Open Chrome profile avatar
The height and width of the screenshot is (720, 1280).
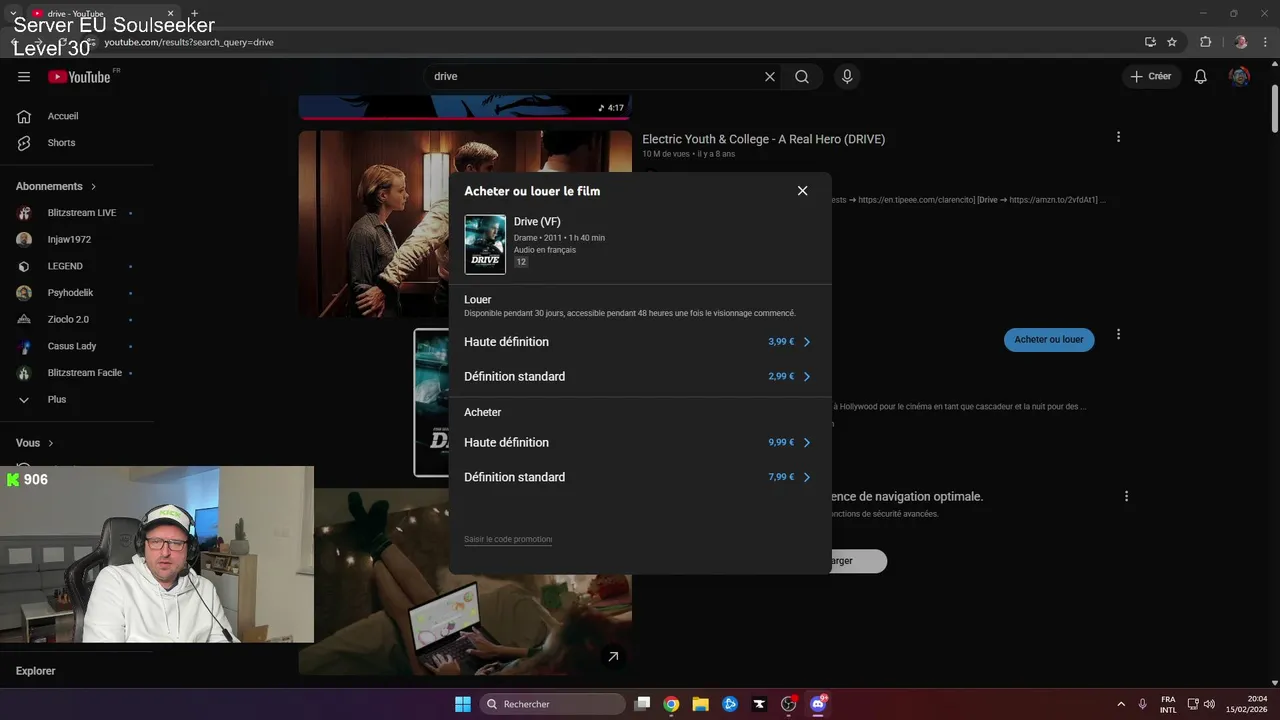1241,42
